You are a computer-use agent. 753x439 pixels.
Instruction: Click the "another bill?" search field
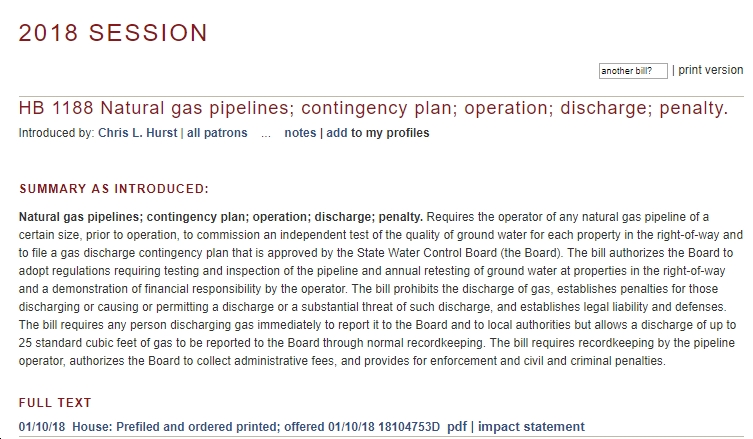coord(633,71)
